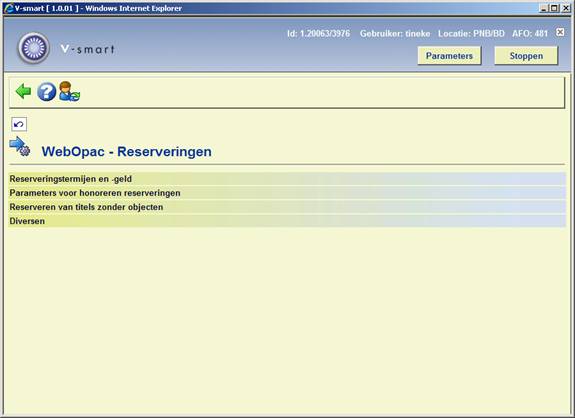Click the AFO: 481 label
The height and width of the screenshot is (418, 575).
coord(530,34)
